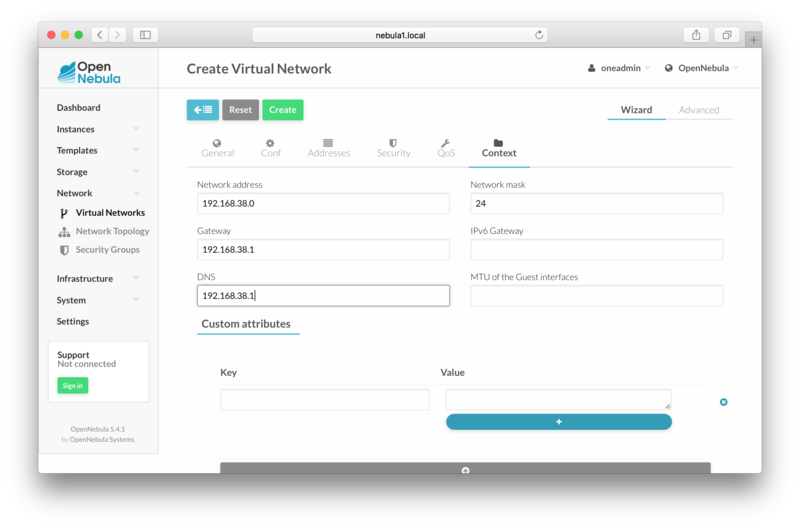This screenshot has height=528, width=800.
Task: Open the Security Groups page
Action: point(107,250)
